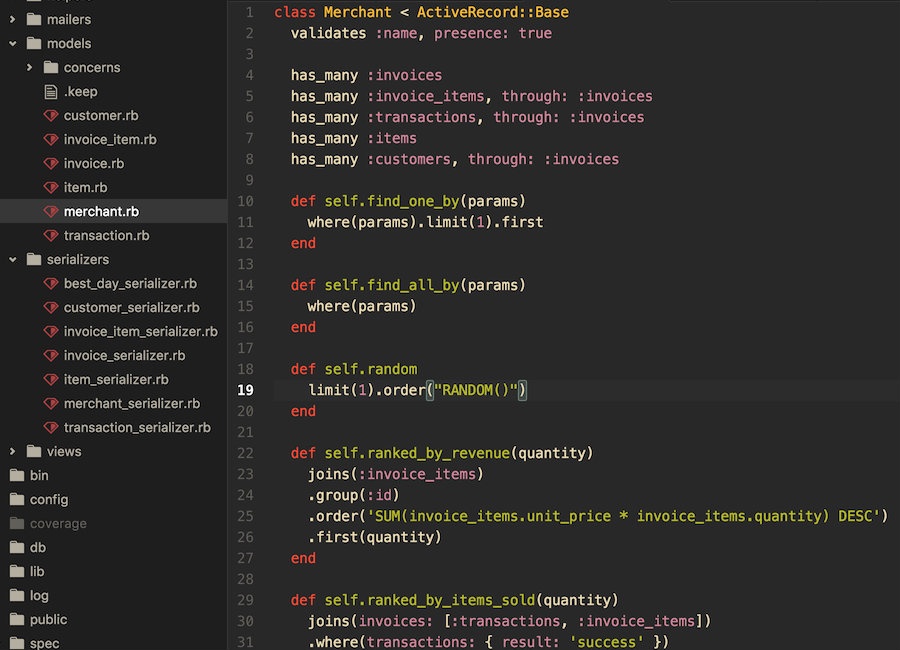
Task: Click the Ruby icon beside item_serializer.rb
Action: [51, 380]
